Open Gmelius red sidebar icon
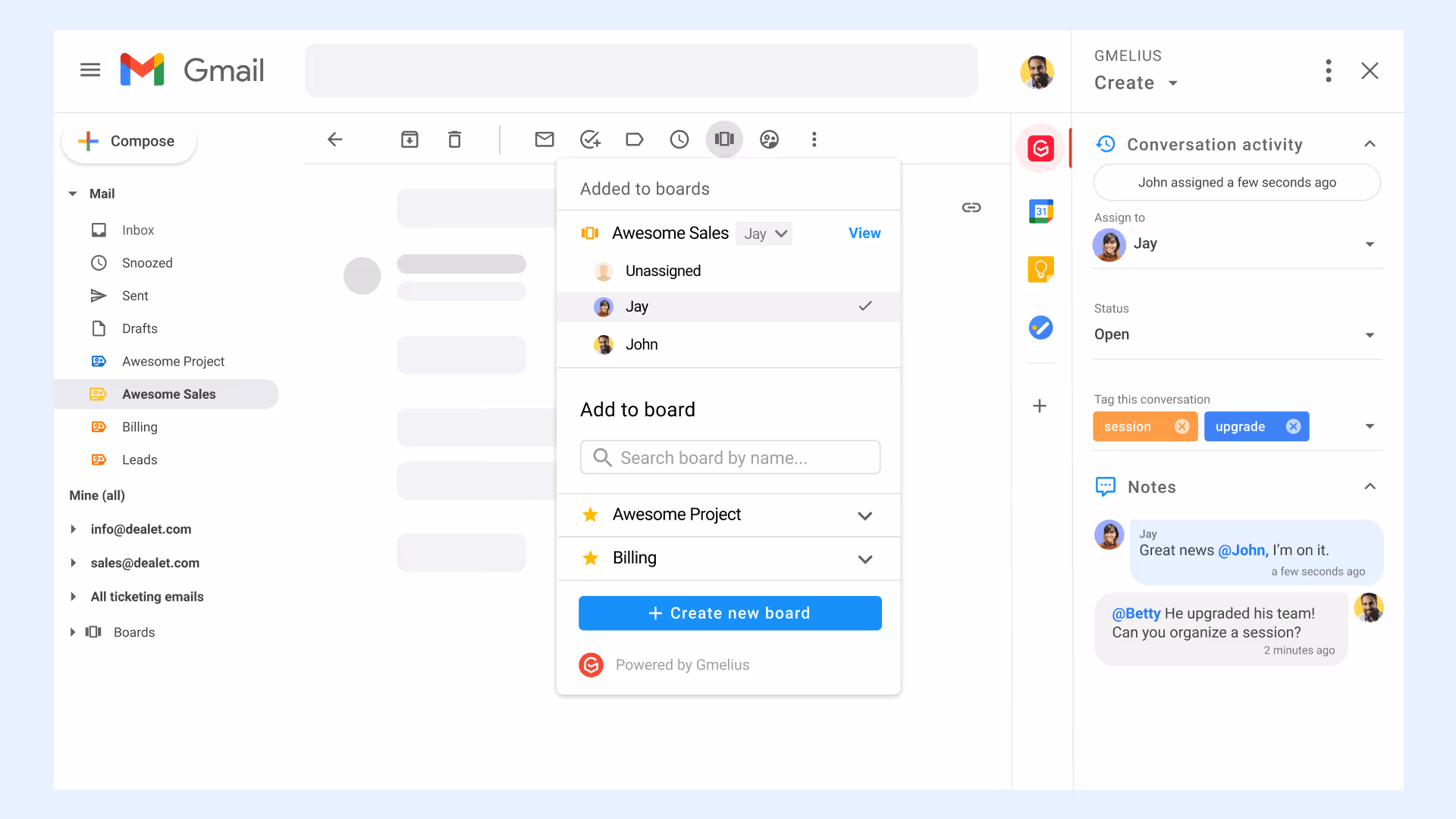The width and height of the screenshot is (1456, 819). pos(1040,149)
